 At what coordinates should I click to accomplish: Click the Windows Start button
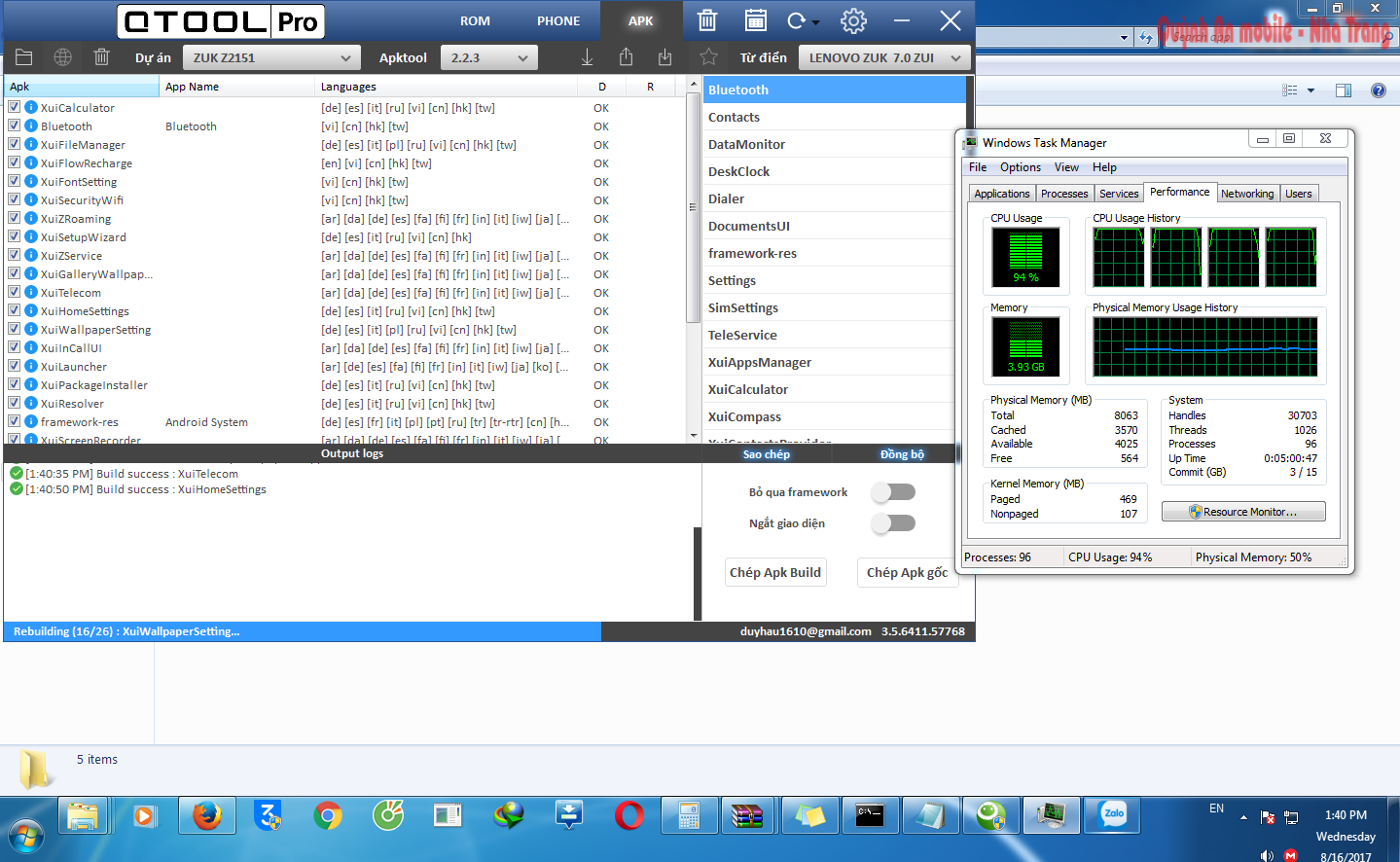pyautogui.click(x=26, y=834)
